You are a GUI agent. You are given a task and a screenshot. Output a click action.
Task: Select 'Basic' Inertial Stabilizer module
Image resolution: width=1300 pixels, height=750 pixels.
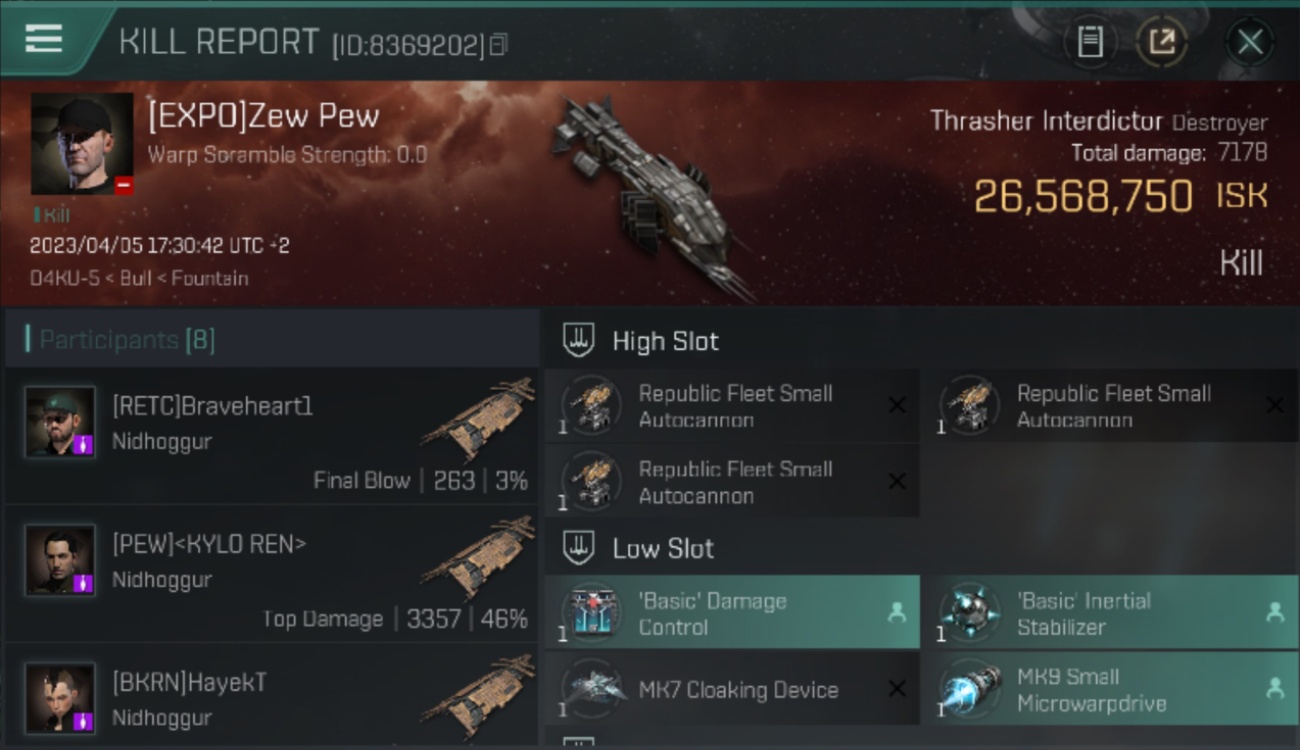1111,613
